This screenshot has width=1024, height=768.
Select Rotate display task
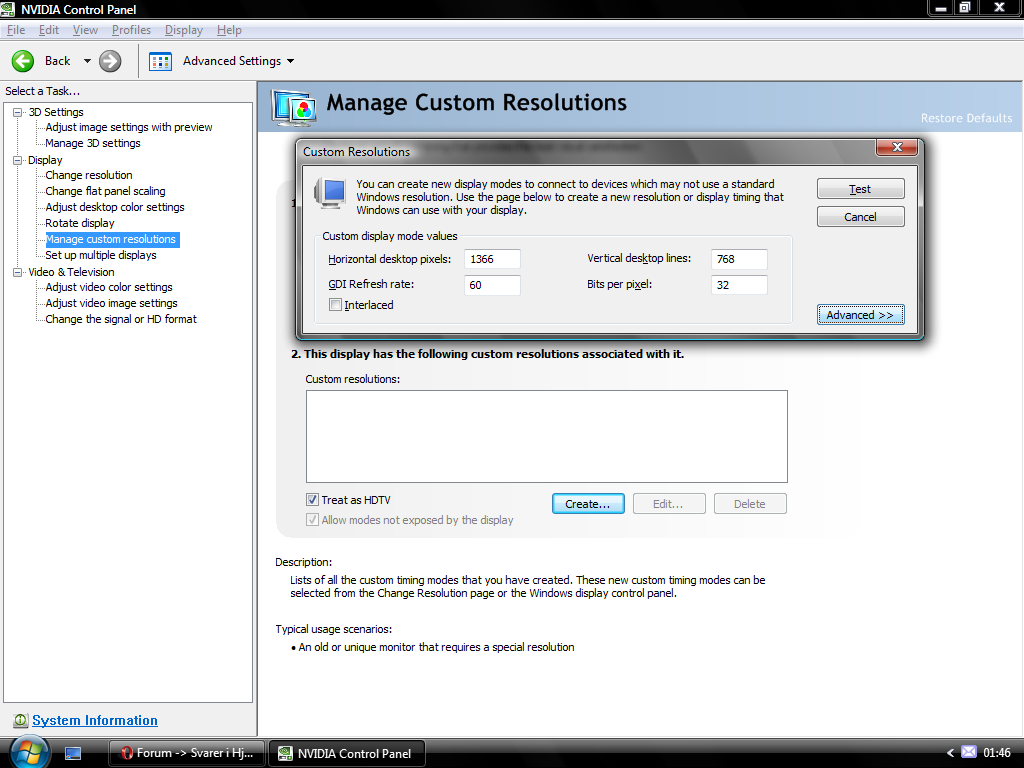point(80,223)
